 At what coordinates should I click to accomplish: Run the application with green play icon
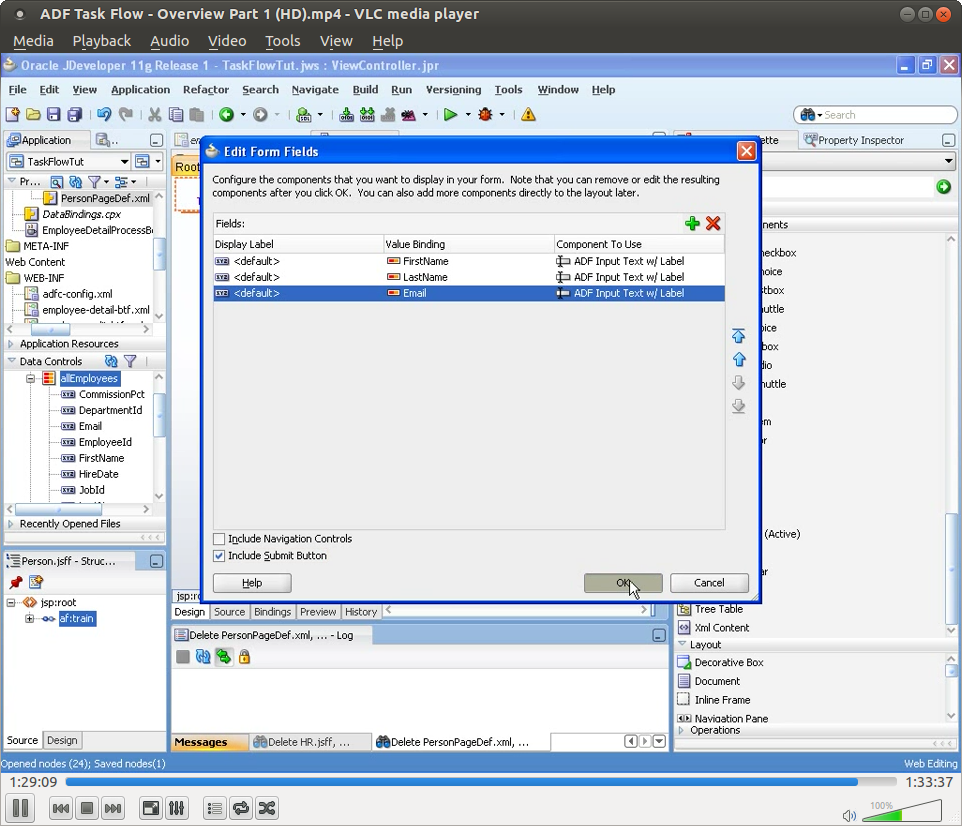pos(452,114)
